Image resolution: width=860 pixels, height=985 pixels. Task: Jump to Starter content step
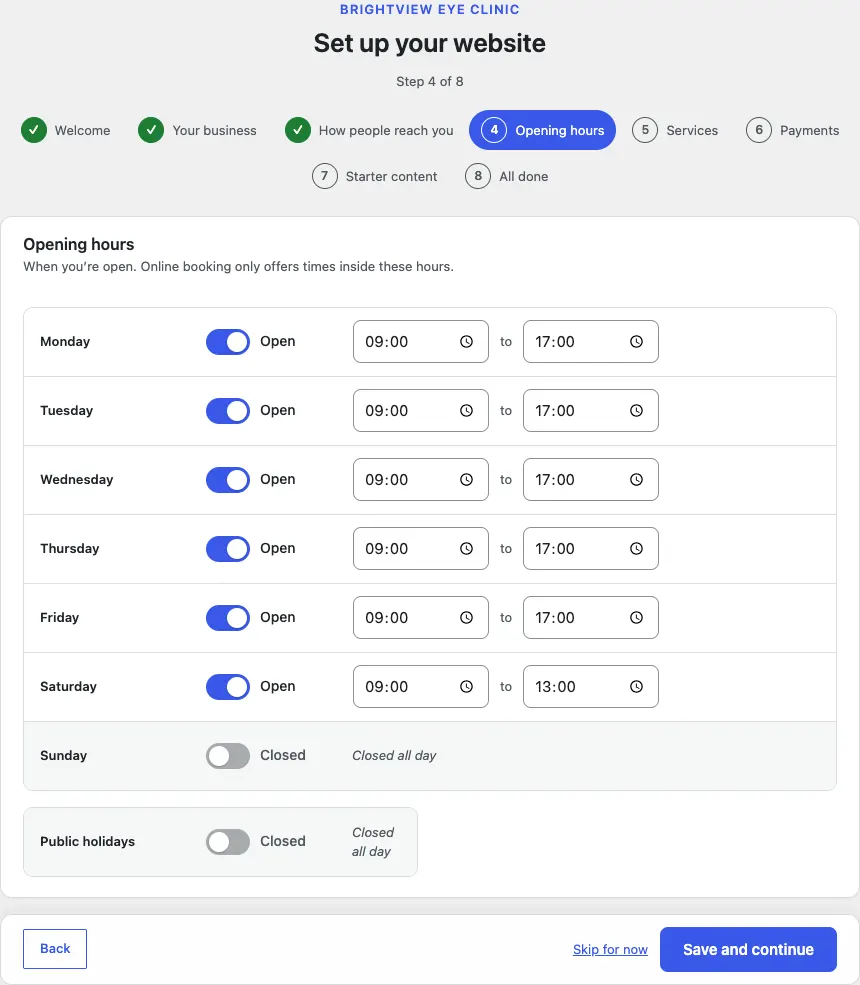coord(374,177)
